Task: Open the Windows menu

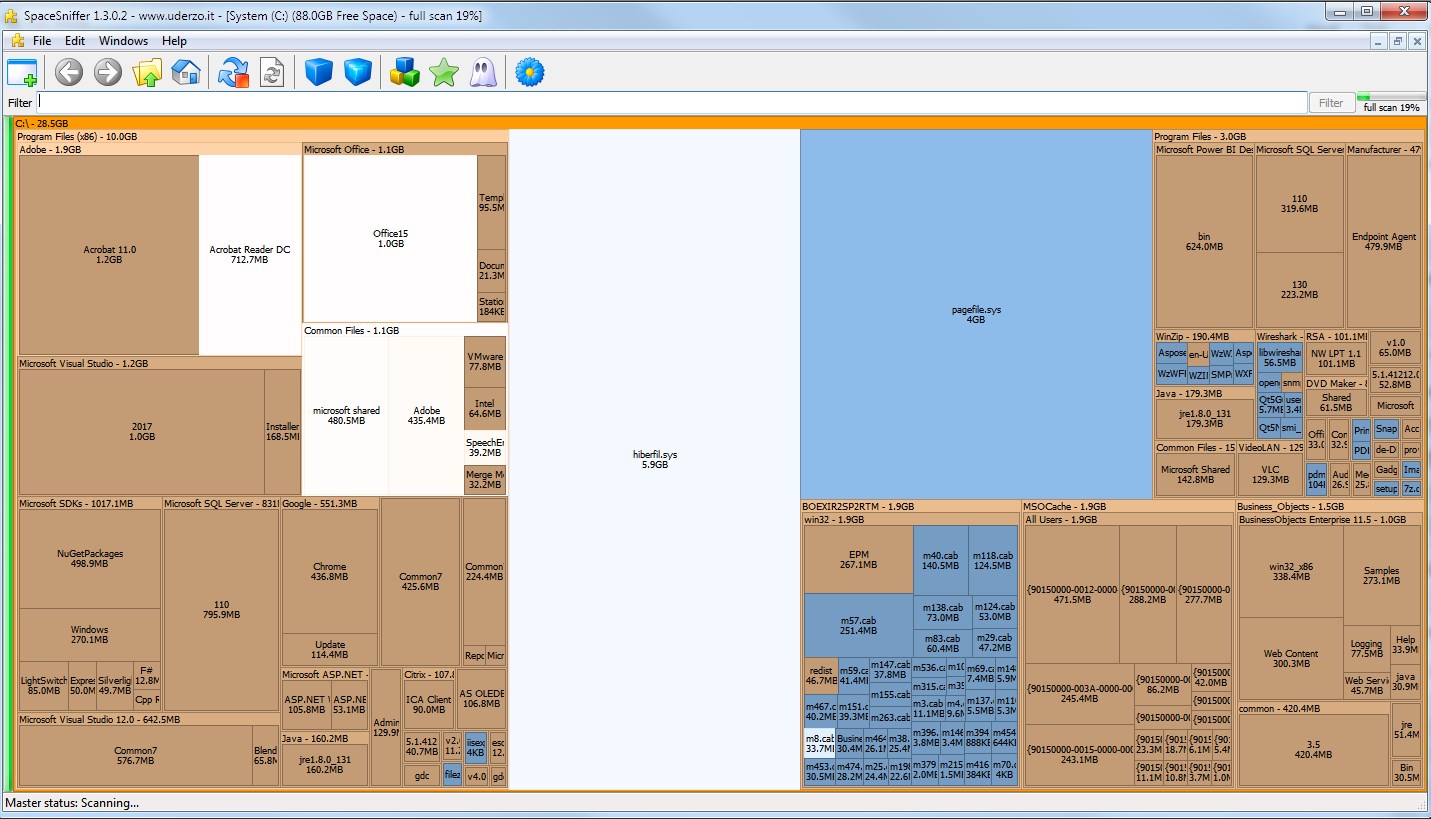Action: coord(123,41)
